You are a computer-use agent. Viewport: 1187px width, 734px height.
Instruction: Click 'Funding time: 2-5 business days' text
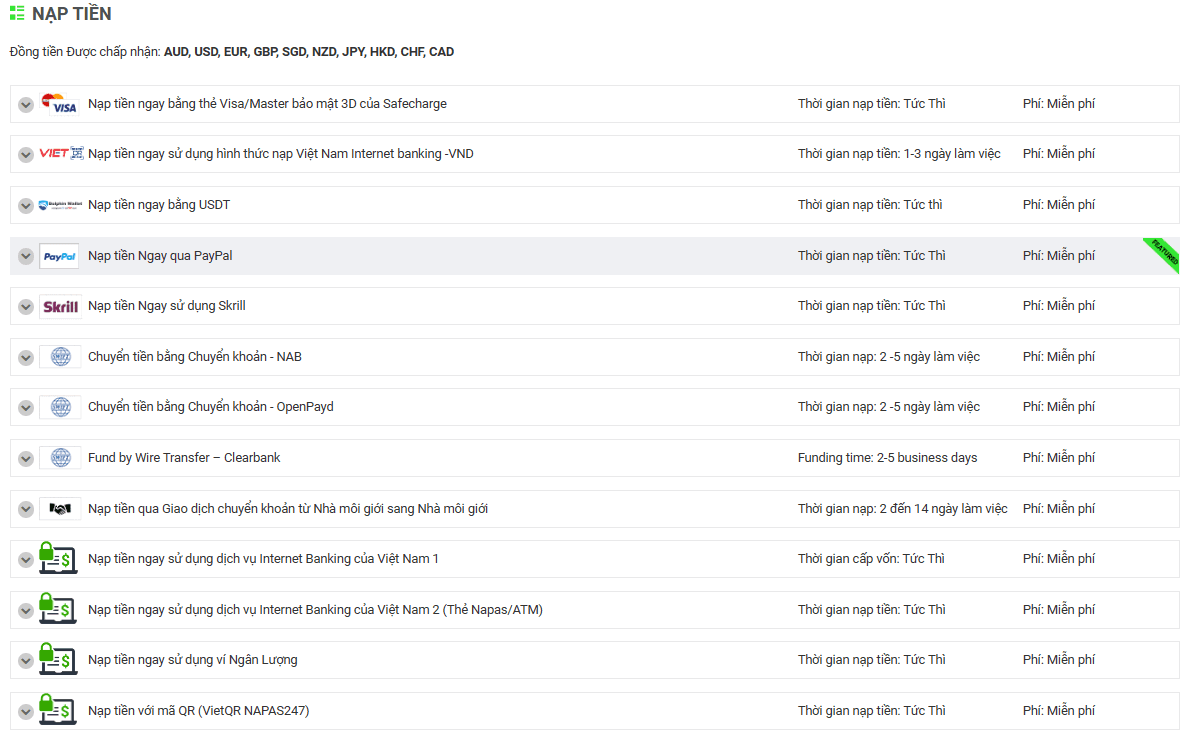[887, 458]
